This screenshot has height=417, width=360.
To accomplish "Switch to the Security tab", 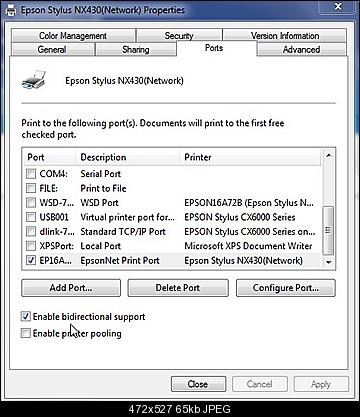I will pos(179,36).
